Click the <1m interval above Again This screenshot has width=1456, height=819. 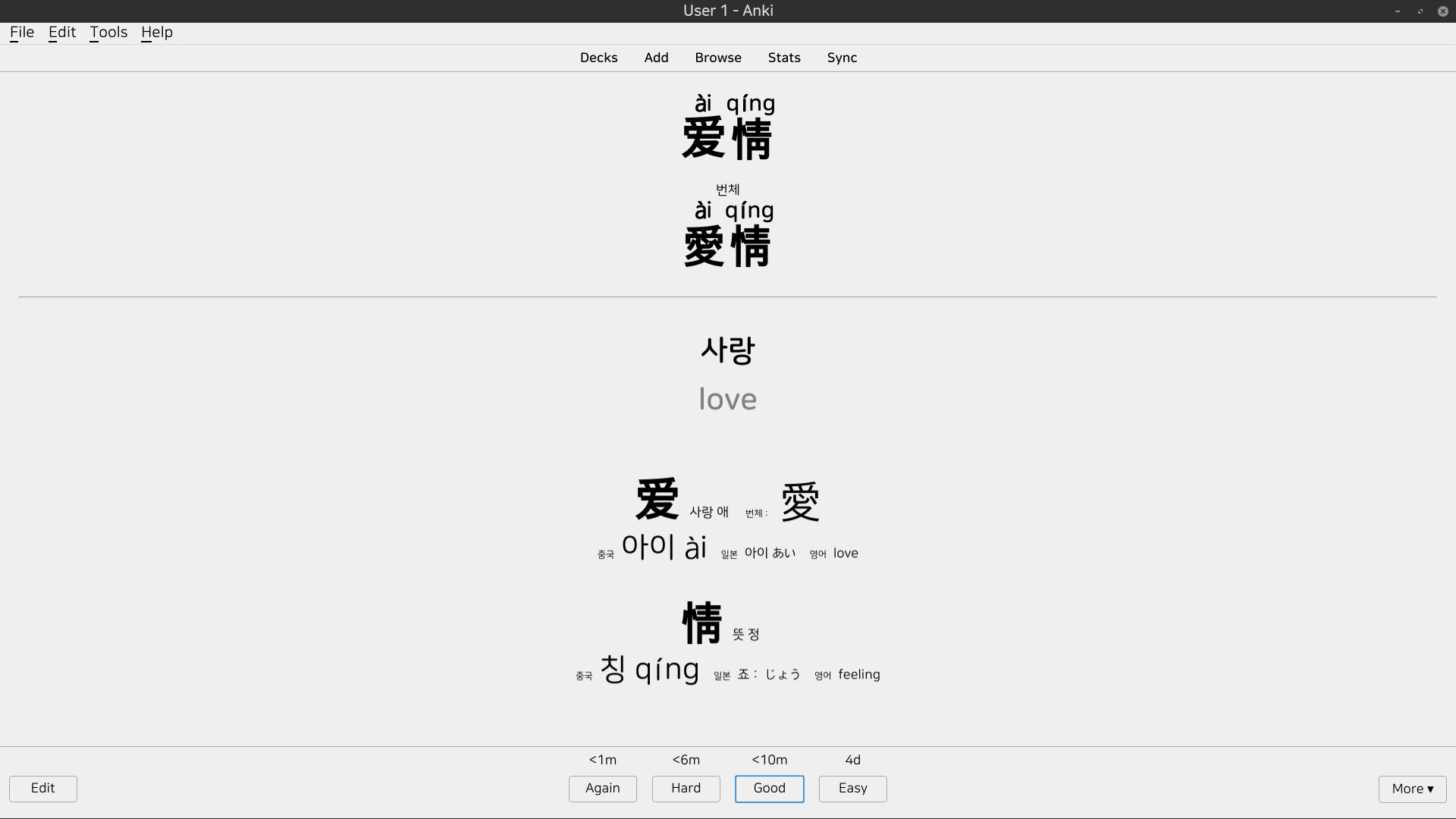pyautogui.click(x=603, y=760)
